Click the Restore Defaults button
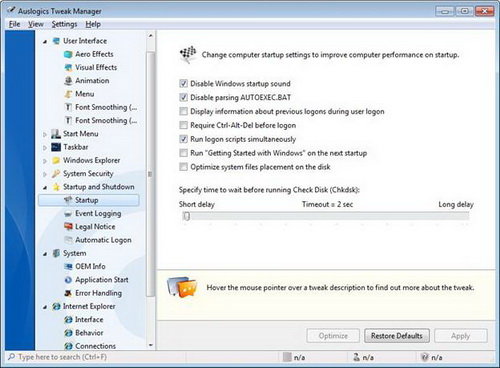Image resolution: width=500 pixels, height=368 pixels. point(397,336)
